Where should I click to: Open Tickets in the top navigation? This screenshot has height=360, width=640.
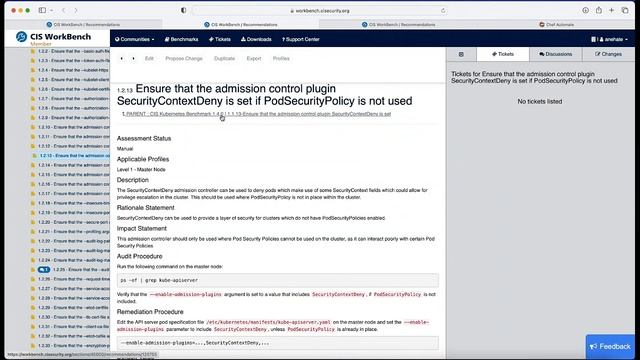(x=220, y=39)
